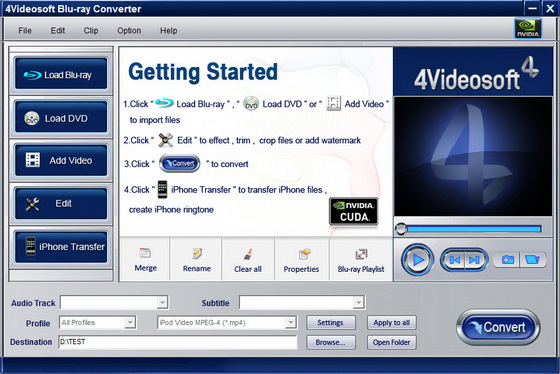The width and height of the screenshot is (560, 374).
Task: Open the Clip menu
Action: tap(91, 31)
